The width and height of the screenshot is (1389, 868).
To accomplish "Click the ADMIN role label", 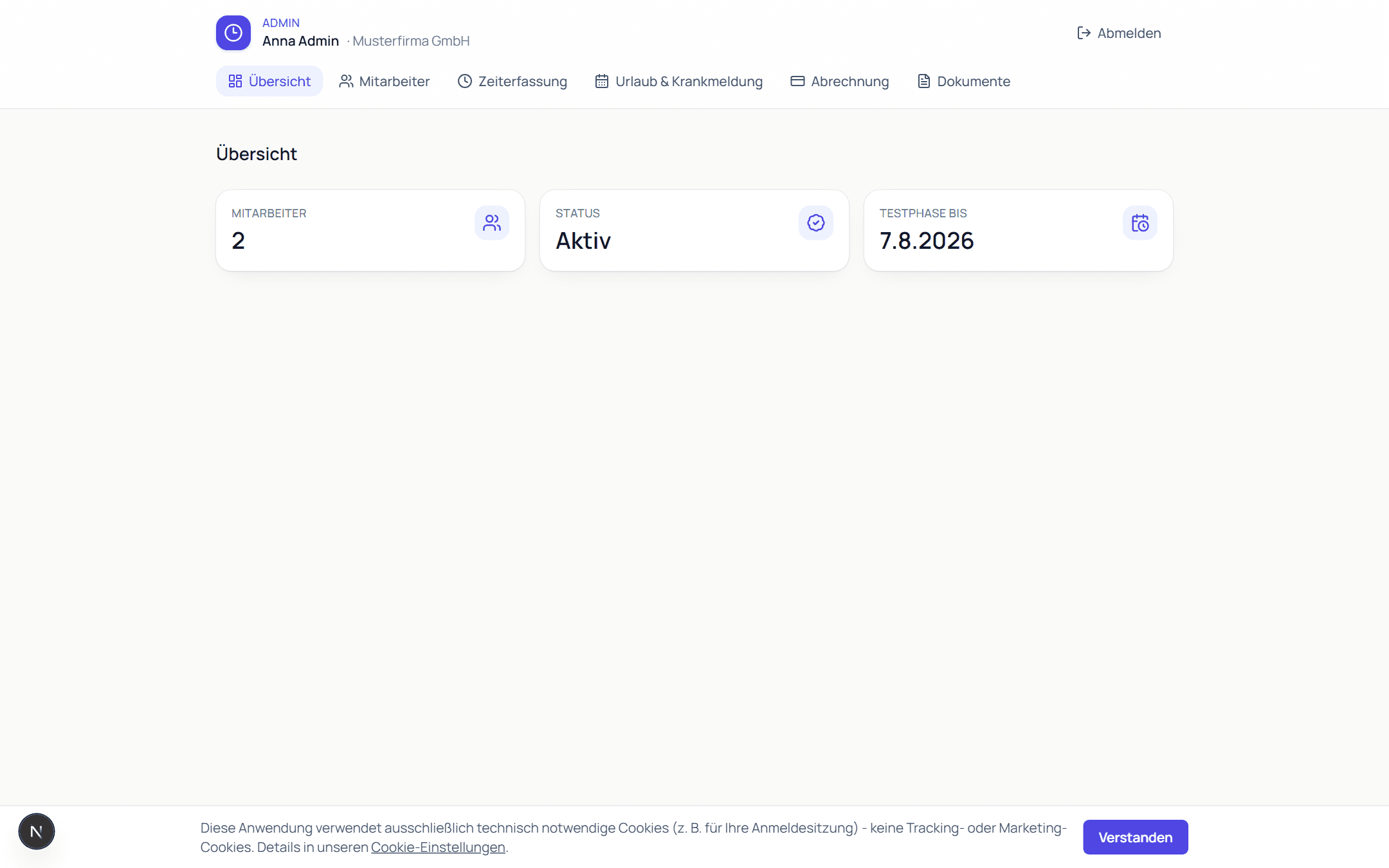I will tap(281, 23).
